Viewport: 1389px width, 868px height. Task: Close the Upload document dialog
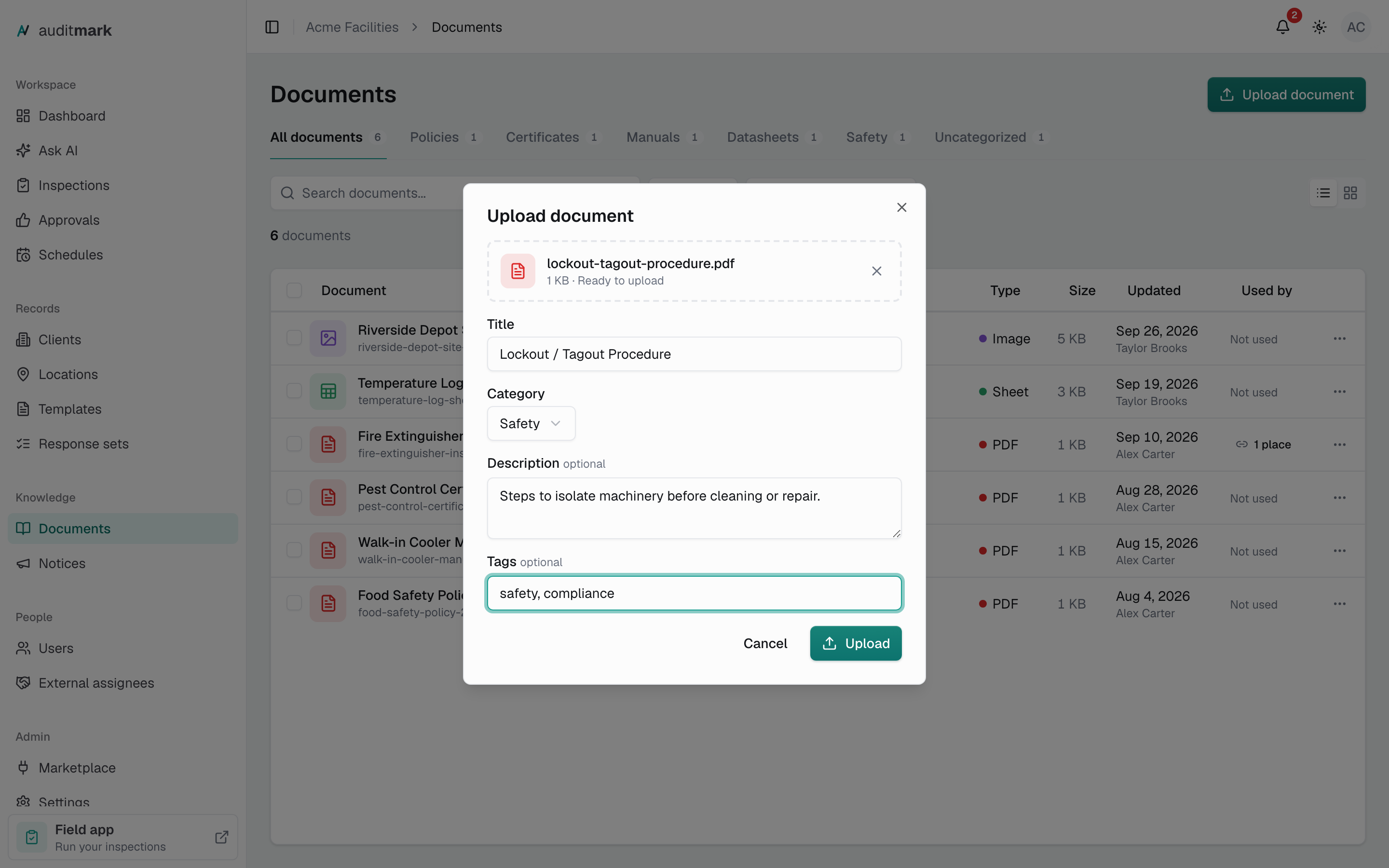[x=902, y=207]
